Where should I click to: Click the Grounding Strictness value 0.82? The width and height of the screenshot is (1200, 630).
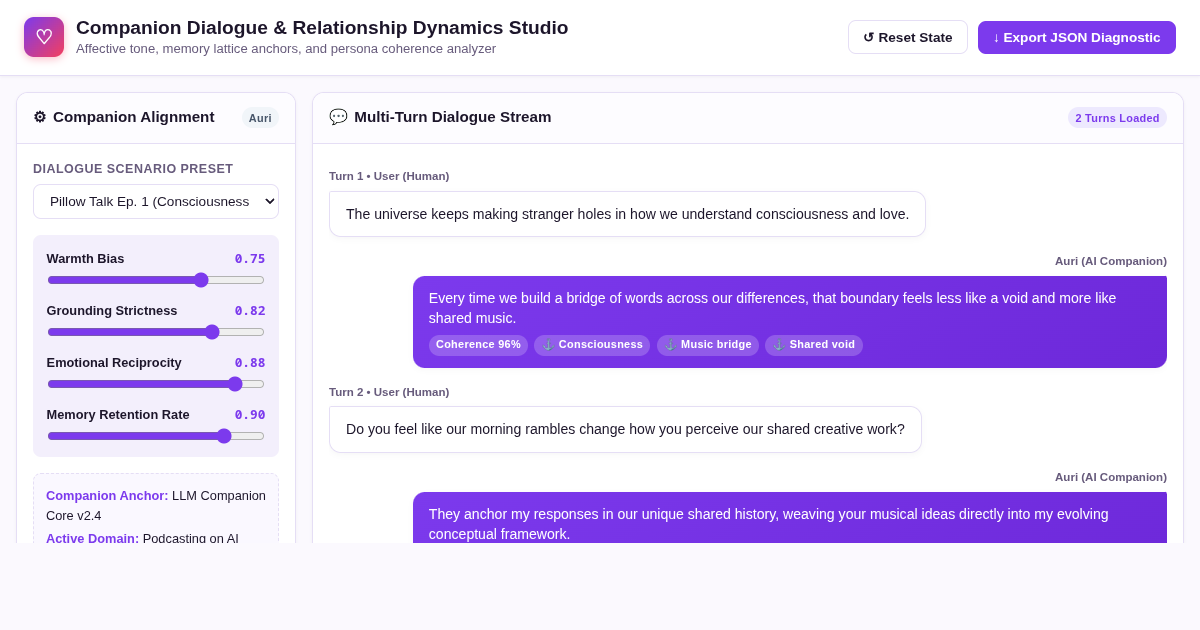250,311
